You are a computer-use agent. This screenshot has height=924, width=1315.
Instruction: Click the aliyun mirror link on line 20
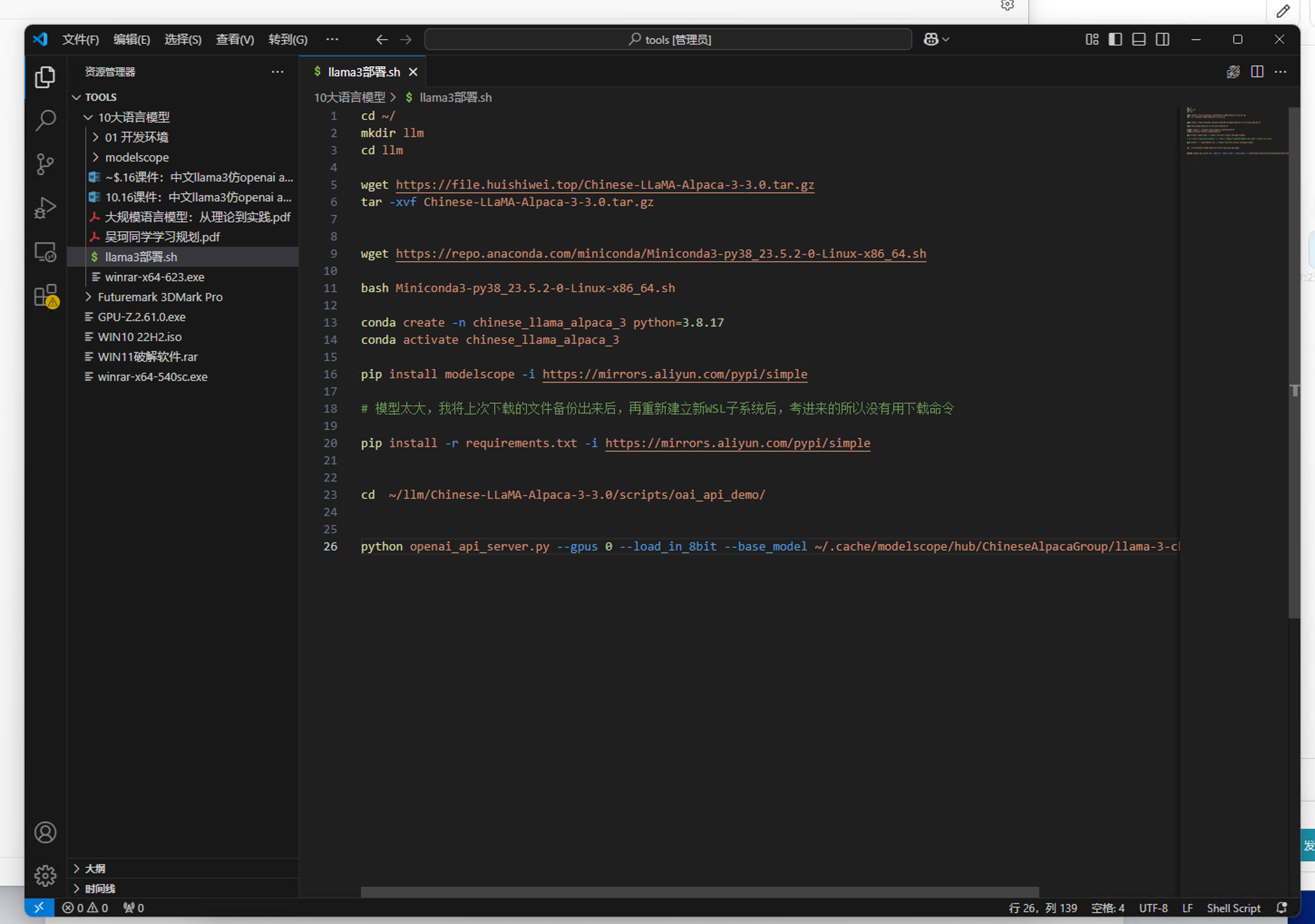point(738,443)
